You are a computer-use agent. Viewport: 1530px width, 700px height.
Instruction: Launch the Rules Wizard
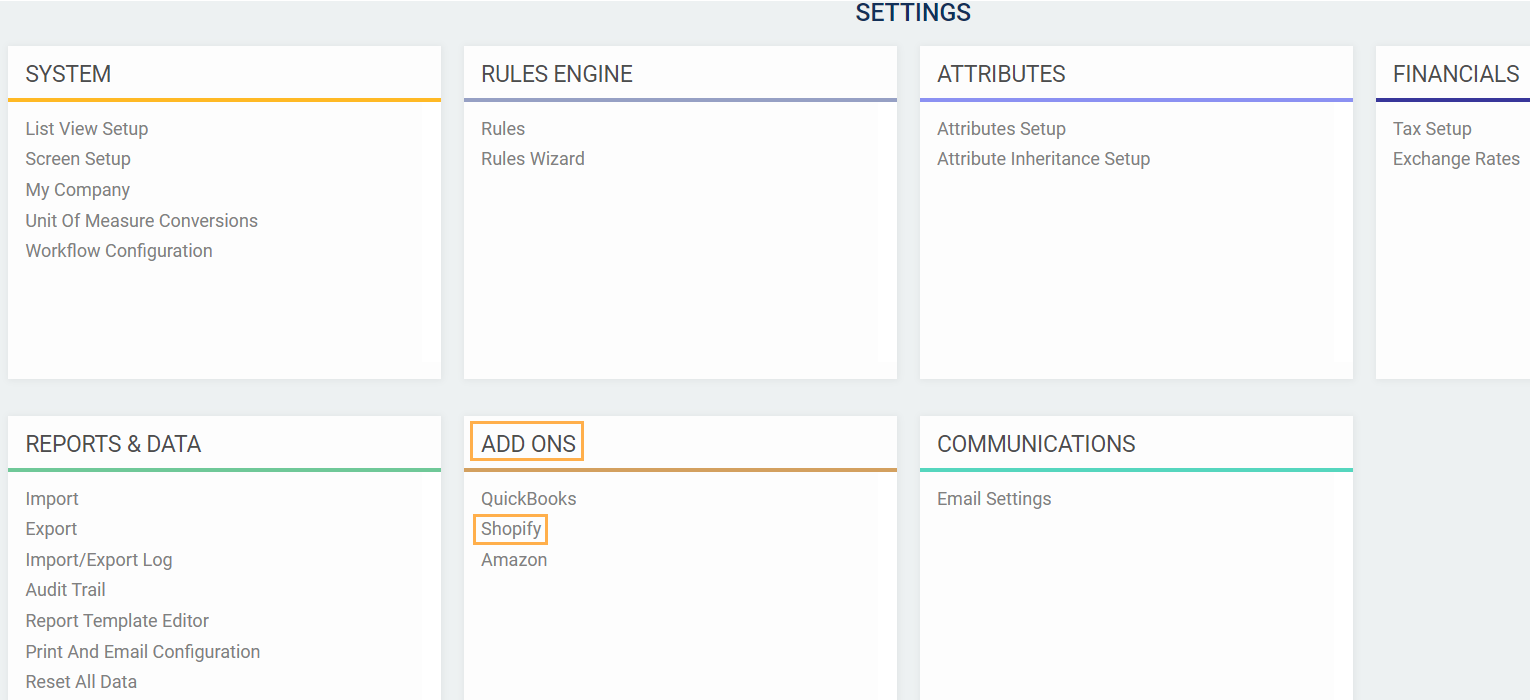click(533, 159)
